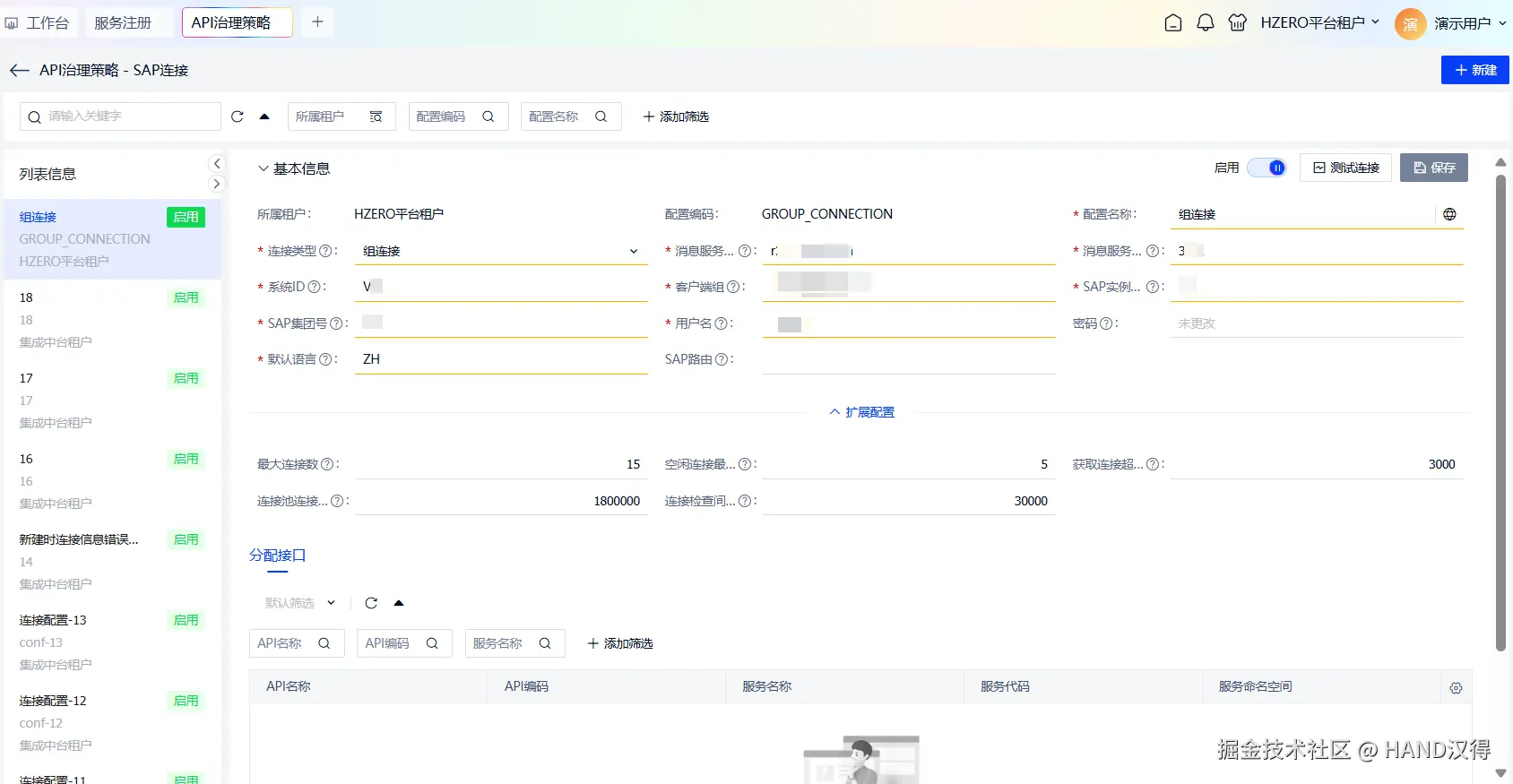The image size is (1513, 784).
Task: Select list item 18
Action: 112,320
